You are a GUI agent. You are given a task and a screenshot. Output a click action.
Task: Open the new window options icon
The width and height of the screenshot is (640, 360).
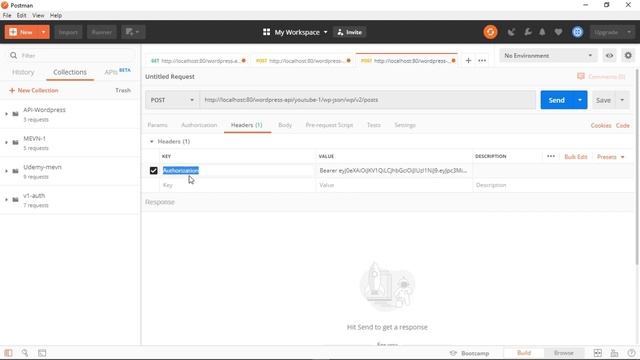133,32
